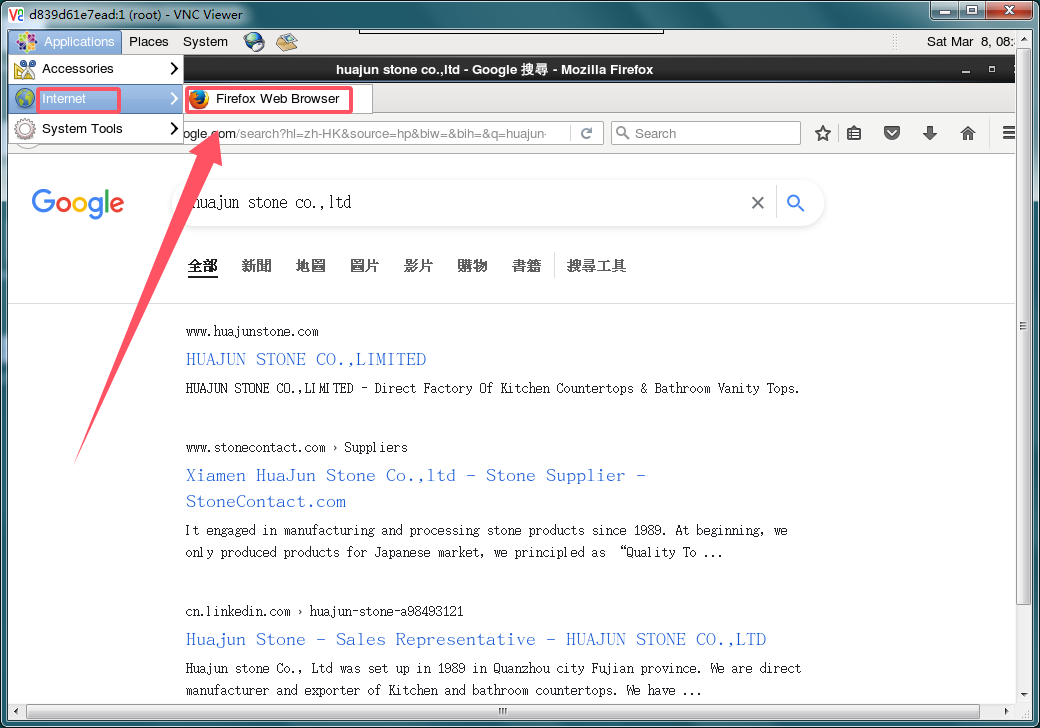Screen dimensions: 1040x728
Task: Click the snippet 'Huajun stone Co., Ltd was set up'
Action: [x=493, y=679]
